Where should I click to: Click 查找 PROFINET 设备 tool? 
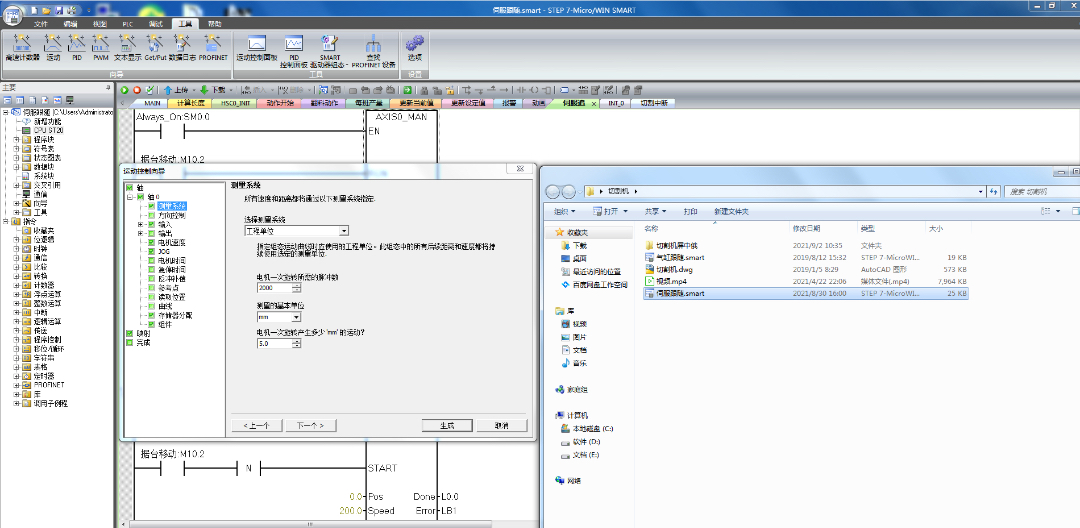[x=373, y=50]
